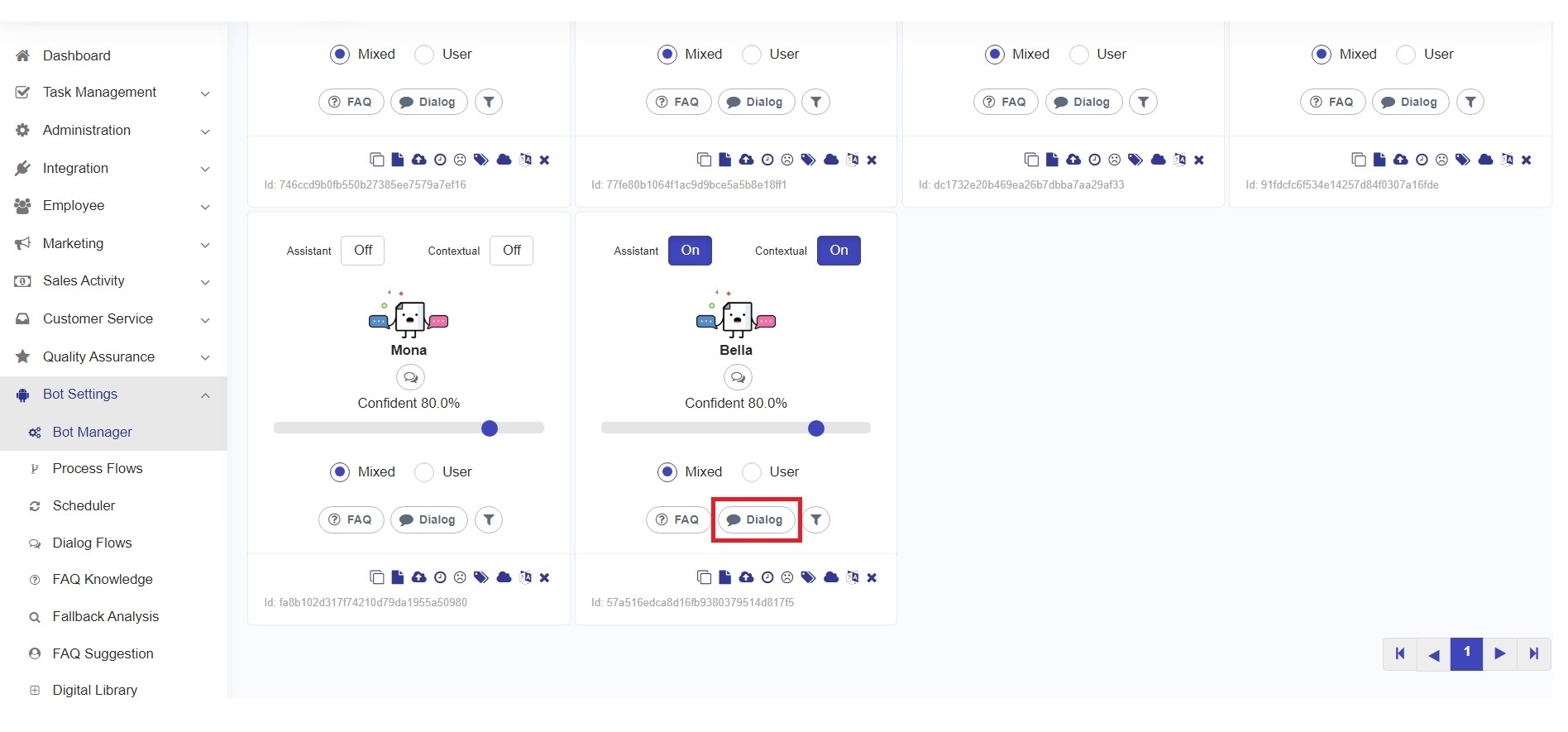This screenshot has height=732, width=1568.
Task: Click the tags icon on Mona's card
Action: click(x=481, y=577)
